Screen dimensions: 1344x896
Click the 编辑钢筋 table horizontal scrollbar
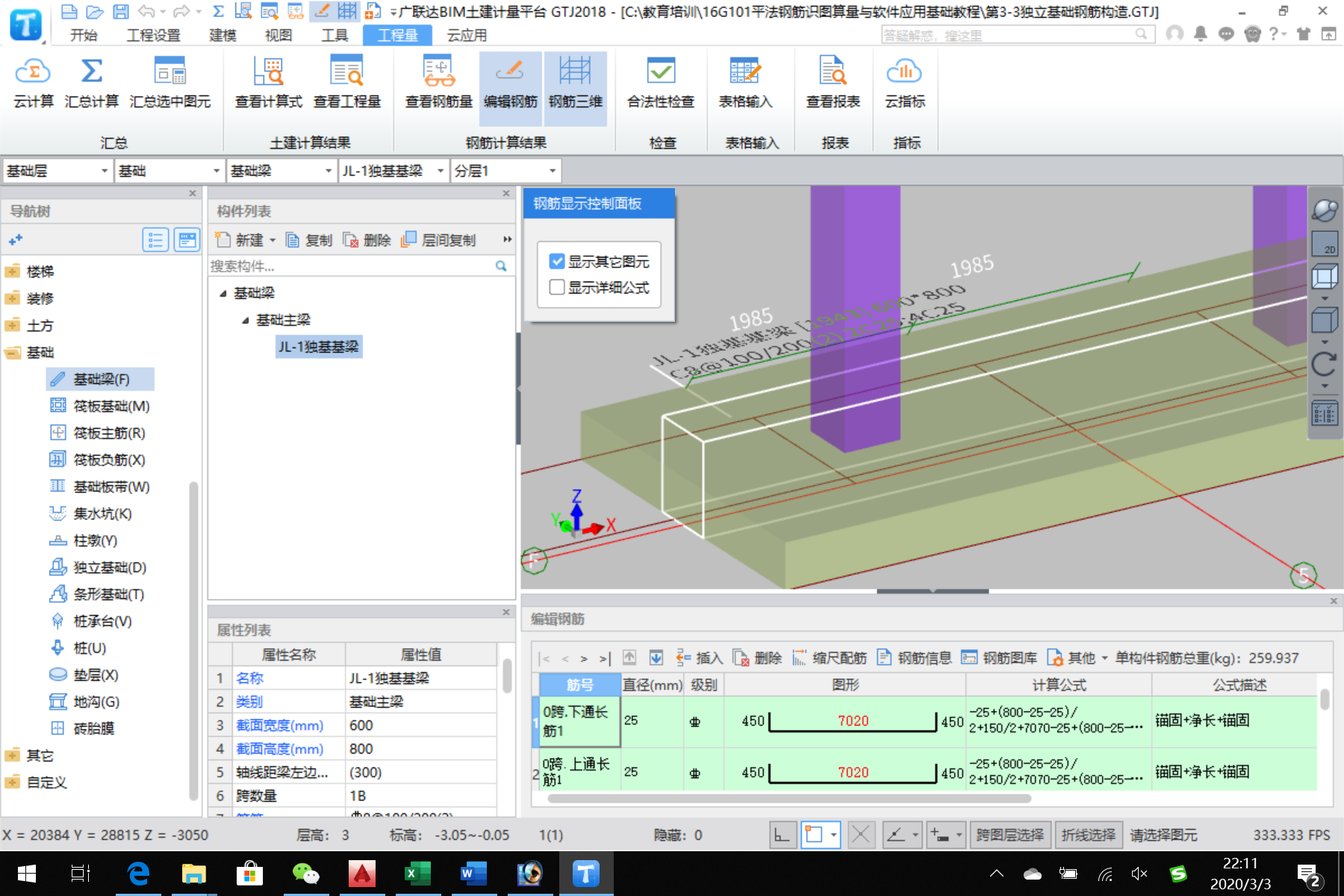789,798
